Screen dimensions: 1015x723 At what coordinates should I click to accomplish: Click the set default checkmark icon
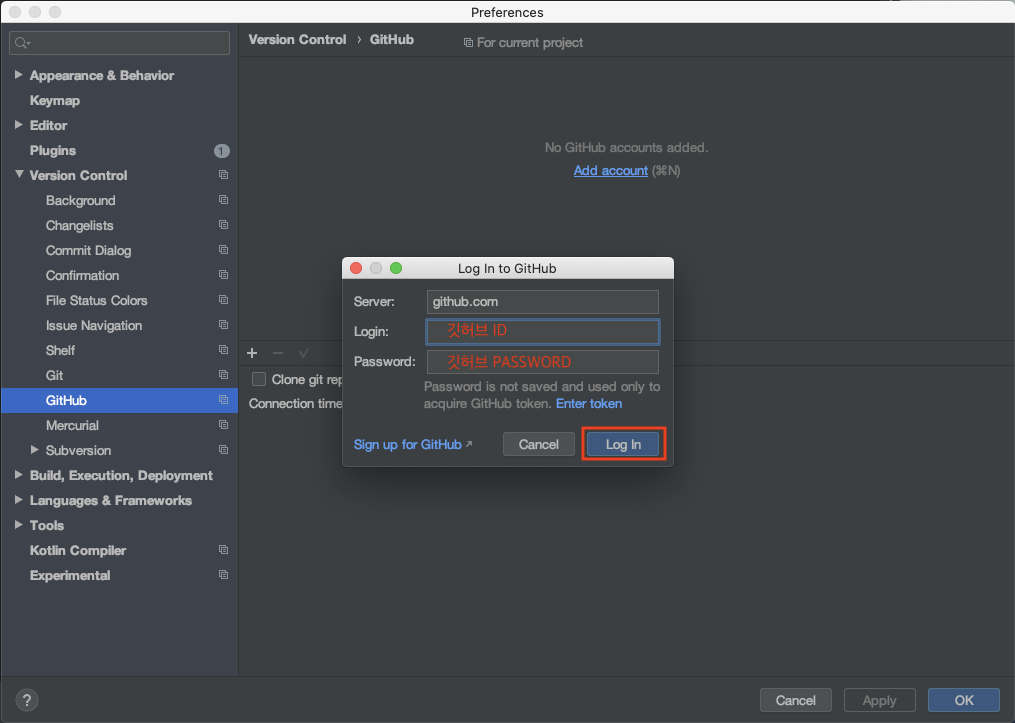click(304, 353)
